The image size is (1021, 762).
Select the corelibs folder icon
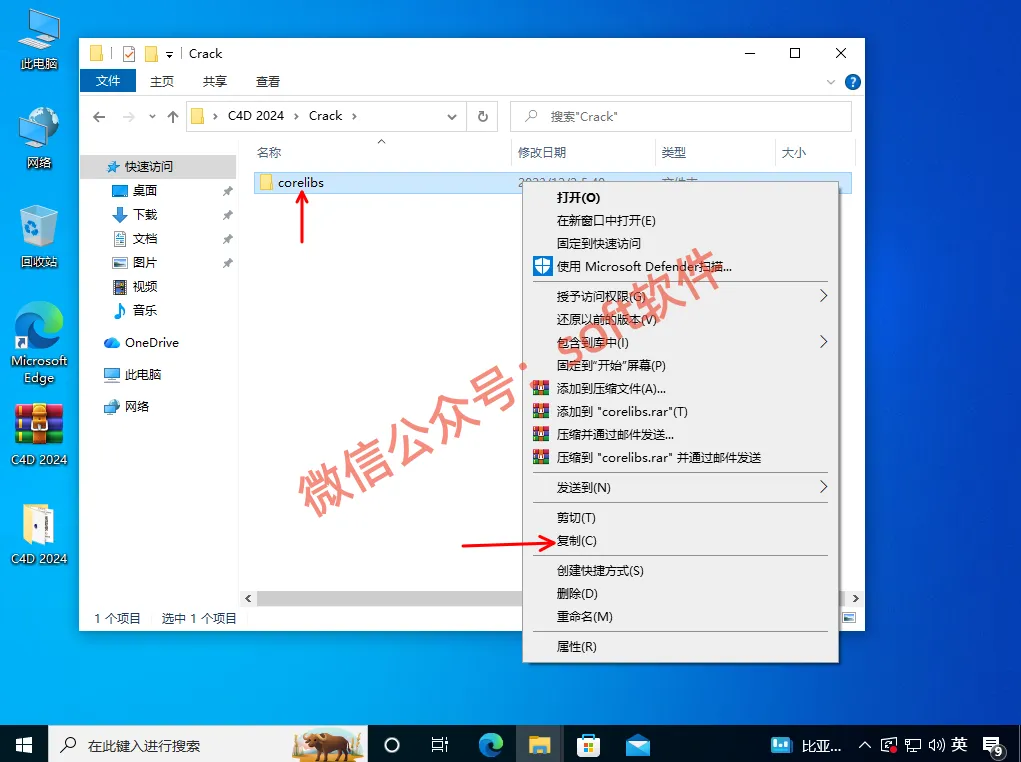[266, 182]
